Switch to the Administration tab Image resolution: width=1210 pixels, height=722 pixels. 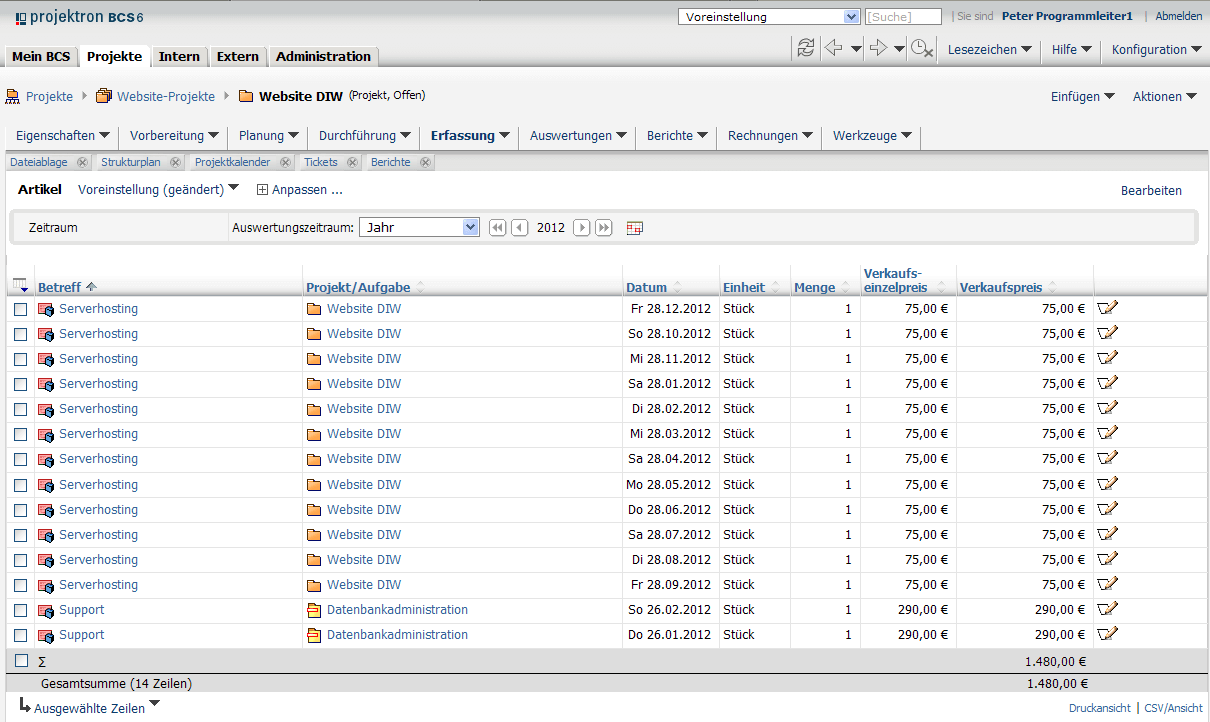pos(323,57)
